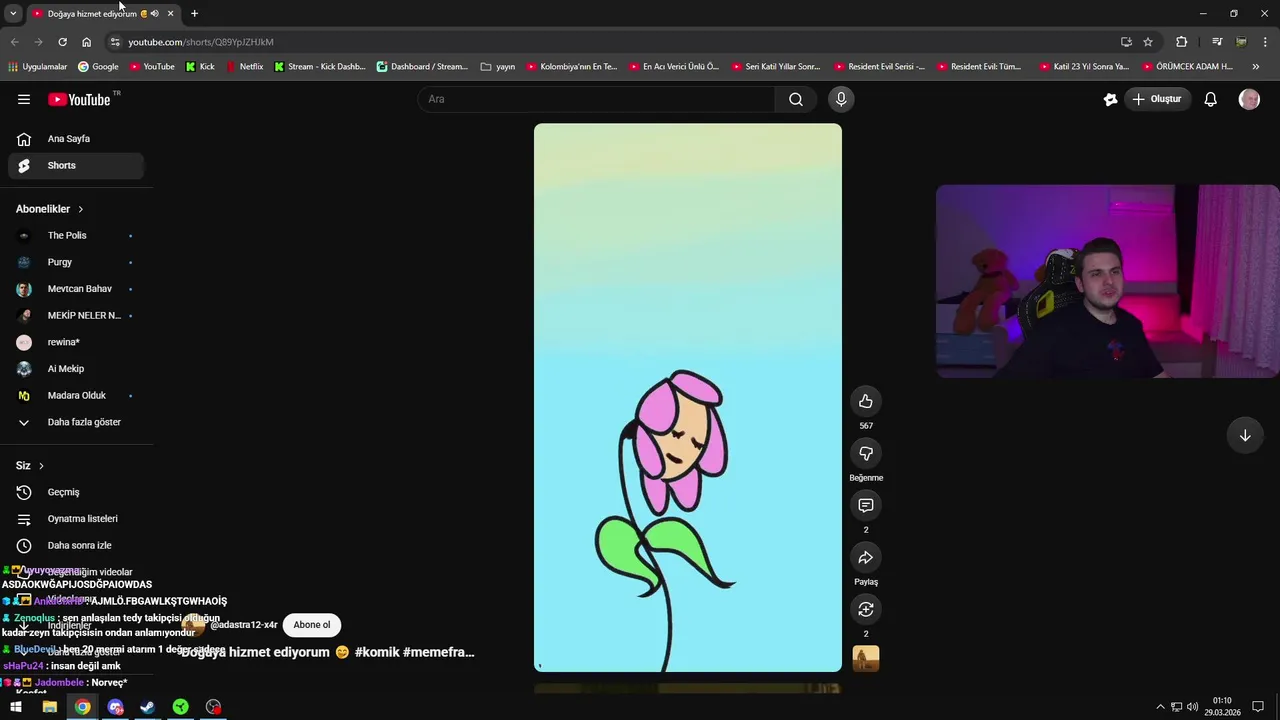
Task: Remix this Short
Action: point(866,610)
